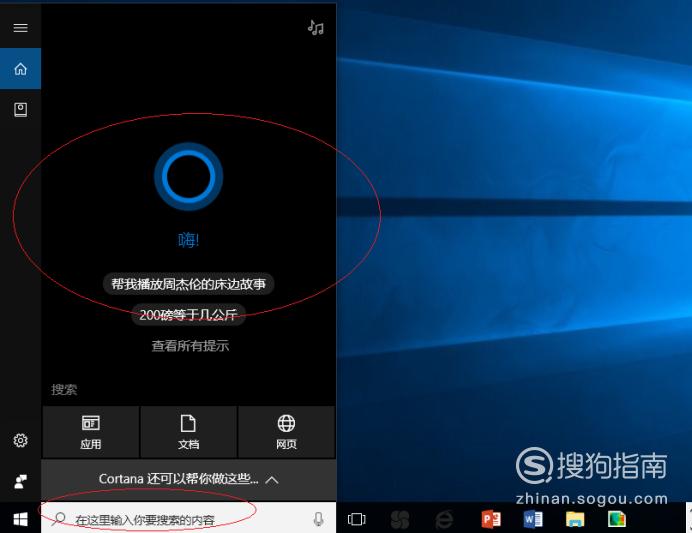
Task: Click the Cortana circle logo
Action: tap(188, 176)
